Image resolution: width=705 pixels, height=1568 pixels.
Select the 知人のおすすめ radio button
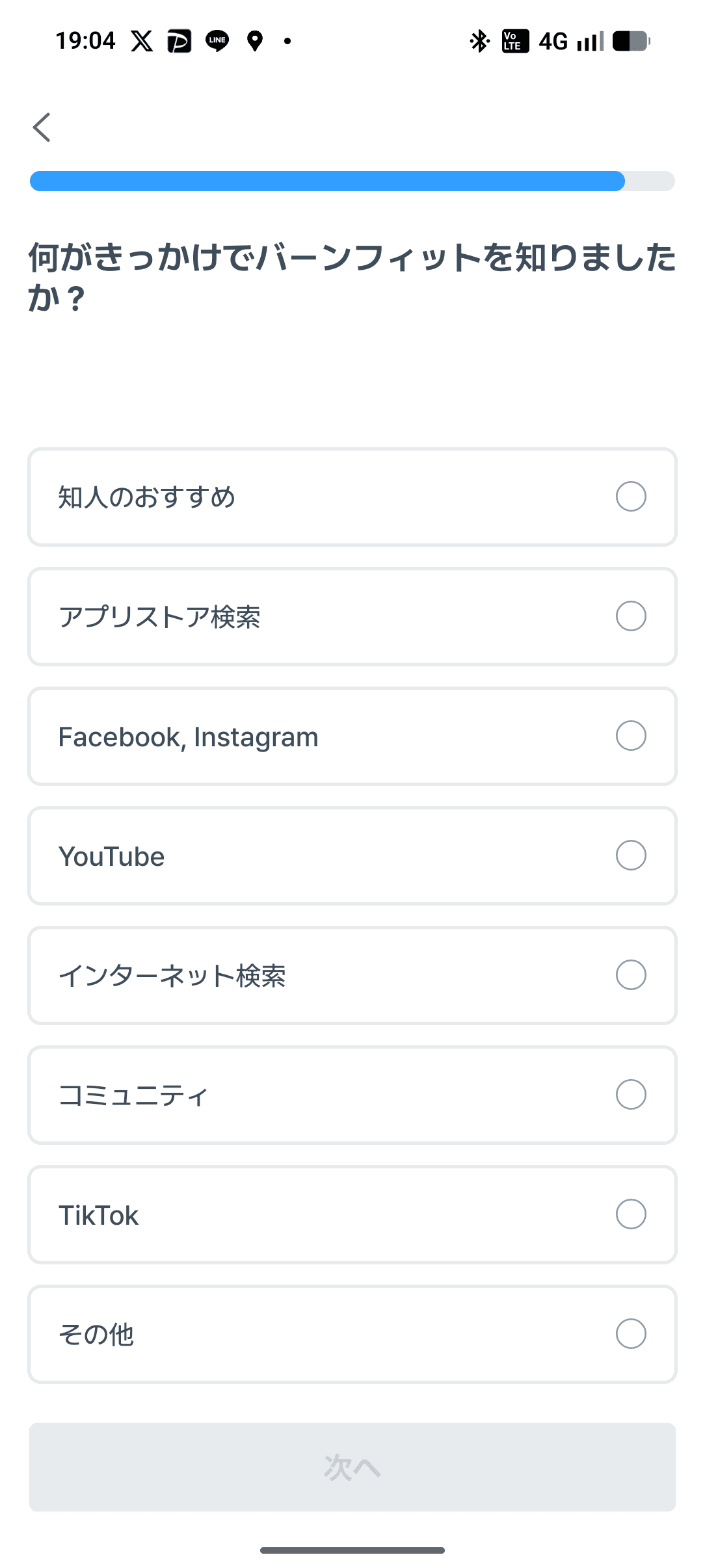(630, 497)
